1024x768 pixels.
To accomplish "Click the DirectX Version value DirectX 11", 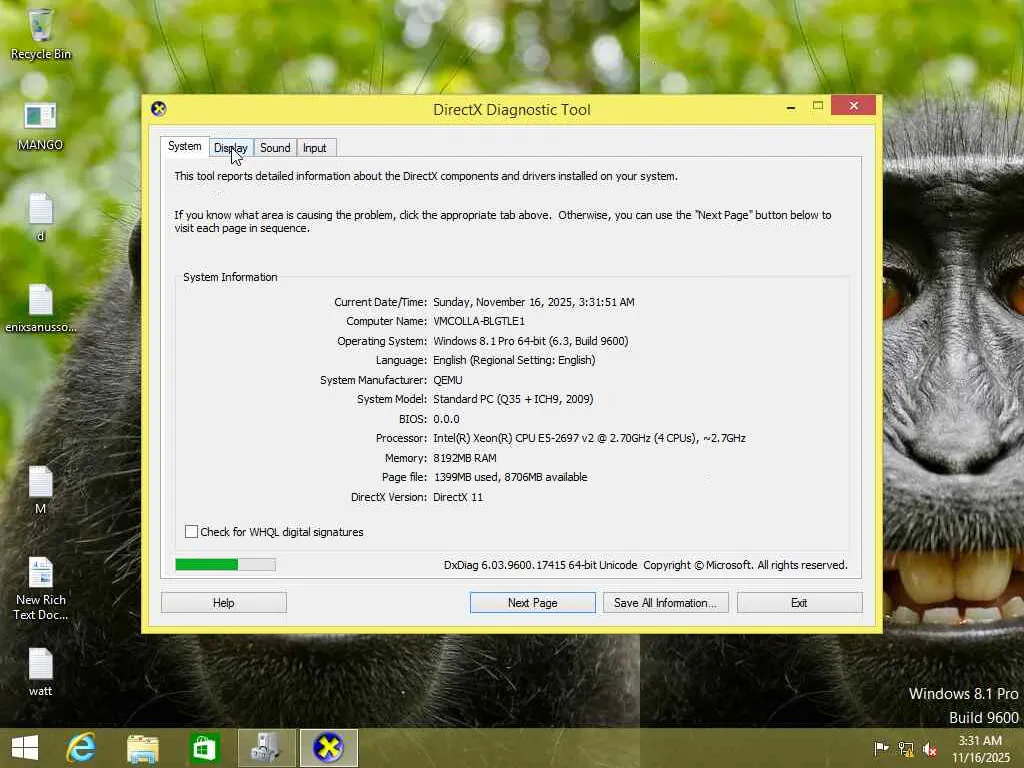I will (x=458, y=497).
